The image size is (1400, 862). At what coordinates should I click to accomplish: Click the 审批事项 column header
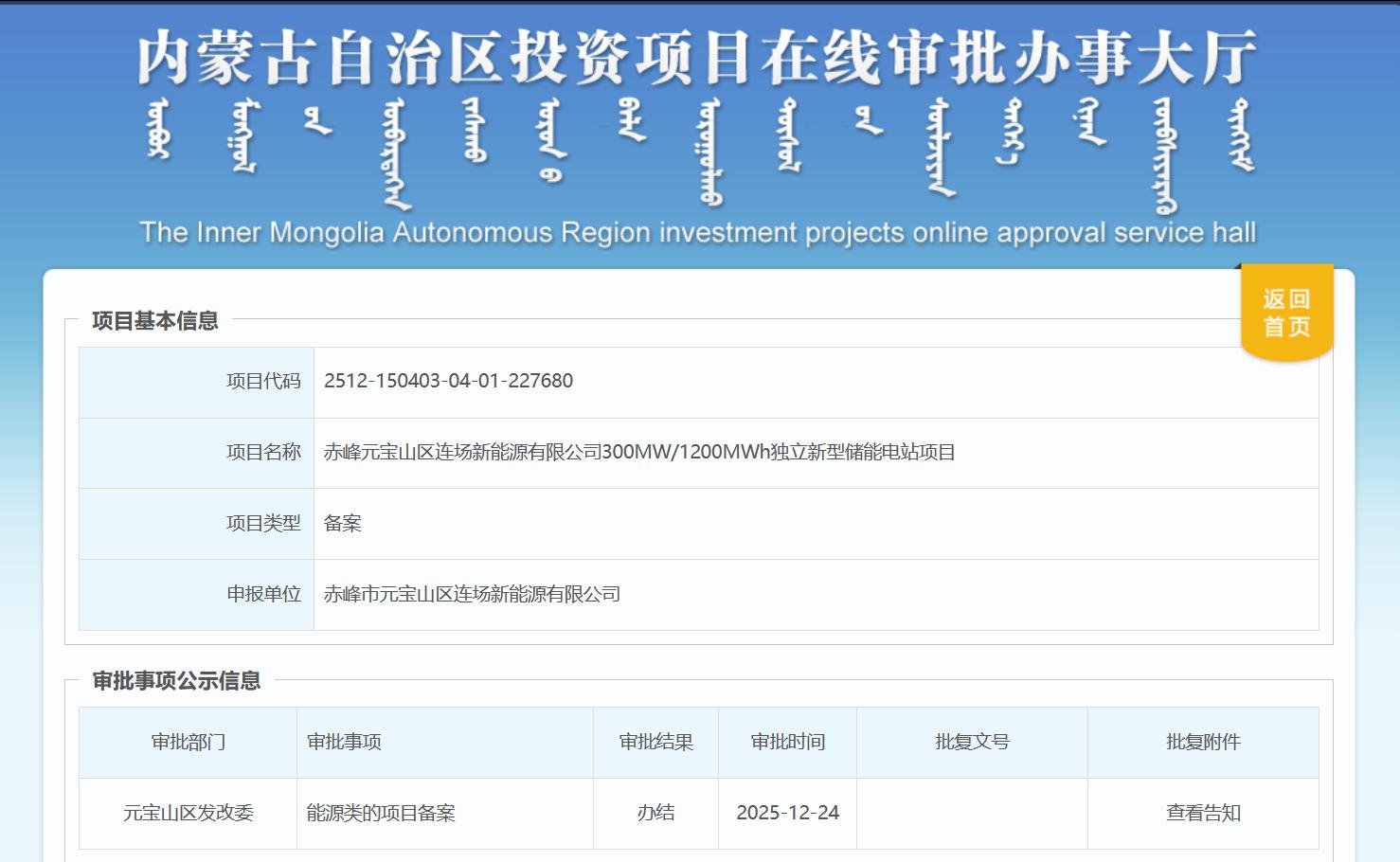click(x=344, y=743)
